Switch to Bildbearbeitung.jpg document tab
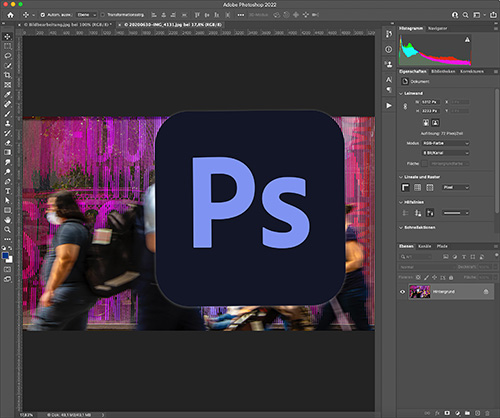The height and width of the screenshot is (418, 500). [67, 25]
